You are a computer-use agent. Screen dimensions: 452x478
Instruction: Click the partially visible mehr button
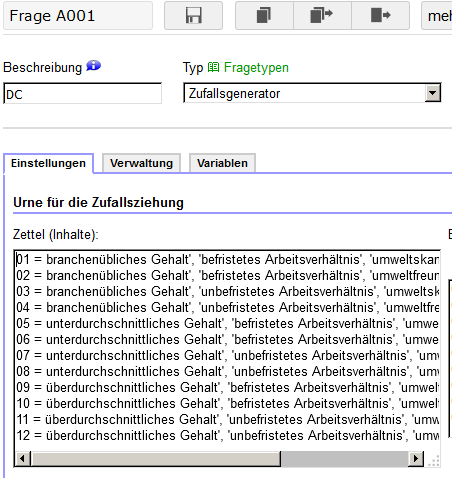[437, 15]
